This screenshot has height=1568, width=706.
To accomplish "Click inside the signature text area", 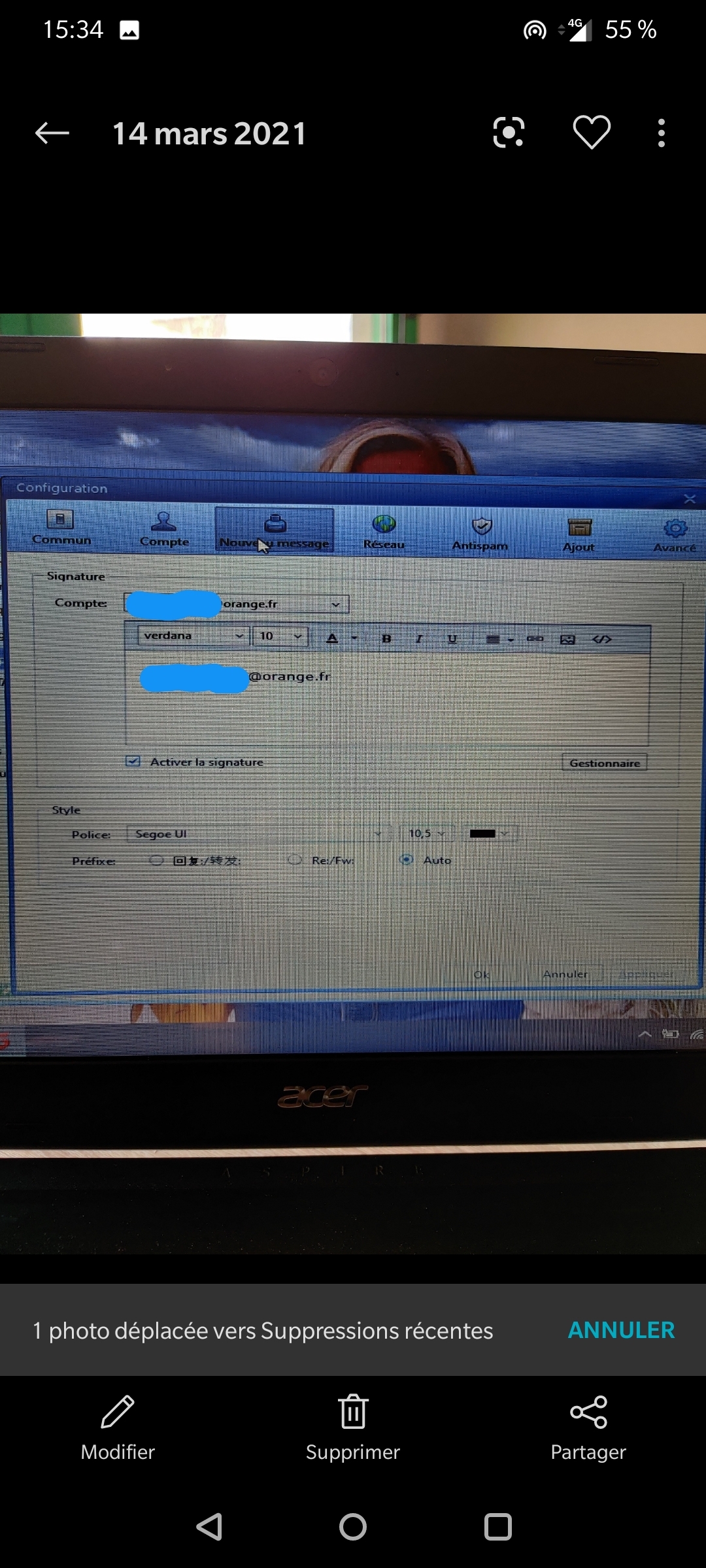I will (387, 699).
